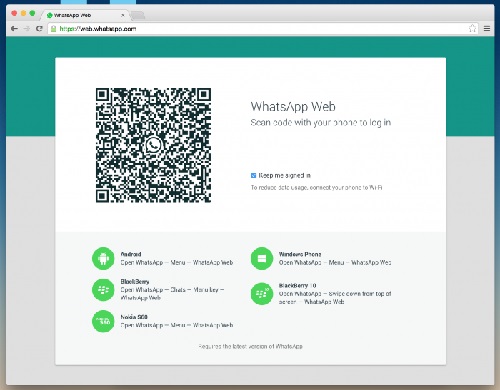This screenshot has height=390, width=500.
Task: Click the Windows Phone icon
Action: tap(262, 258)
